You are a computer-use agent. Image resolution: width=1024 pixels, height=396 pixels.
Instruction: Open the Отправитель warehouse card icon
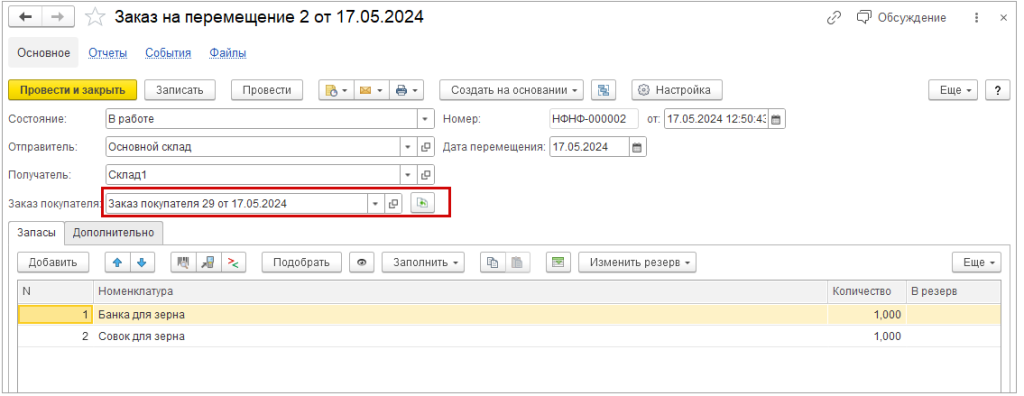[426, 147]
